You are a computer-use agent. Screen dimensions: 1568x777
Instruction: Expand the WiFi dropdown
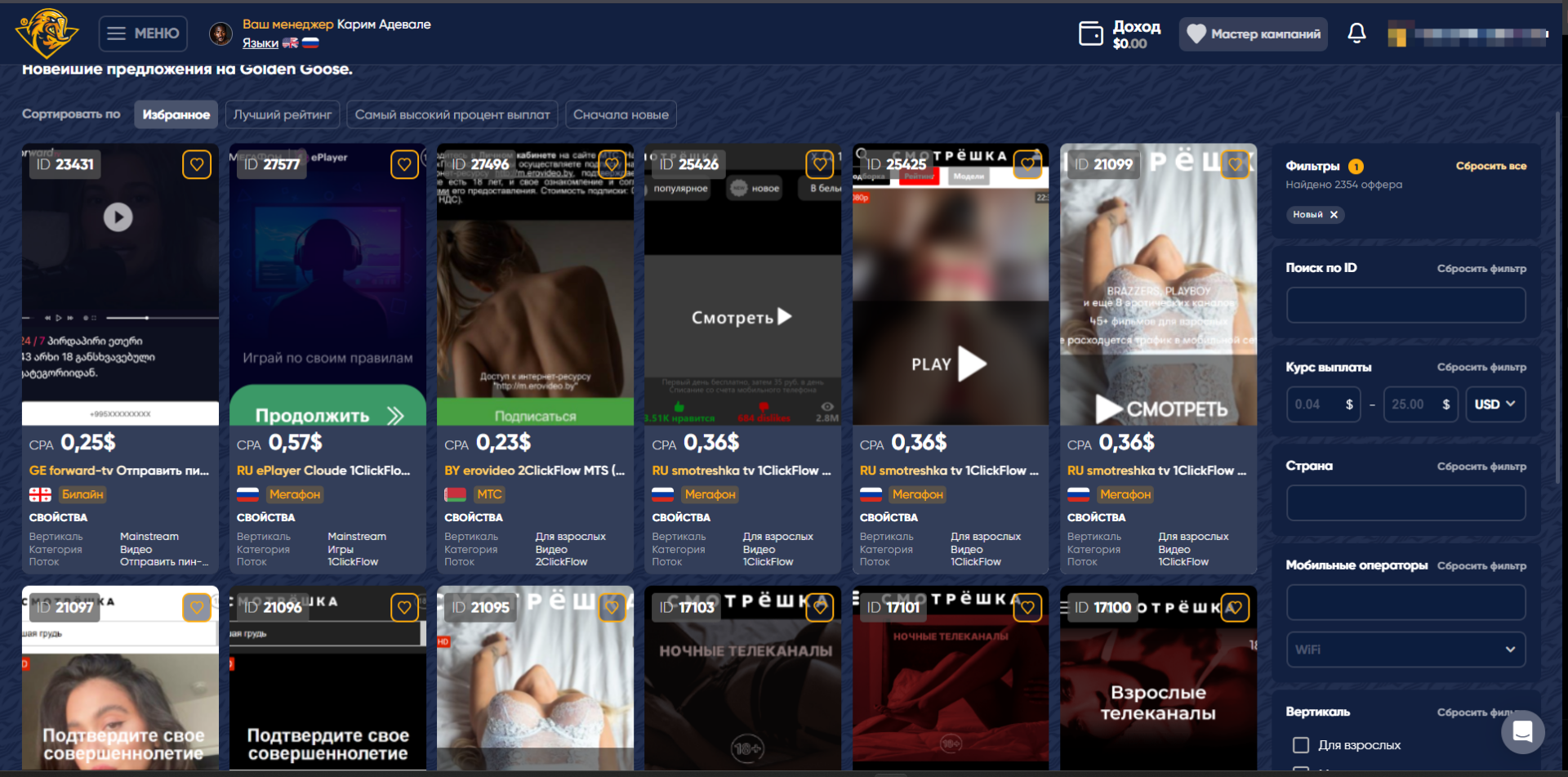[1405, 650]
